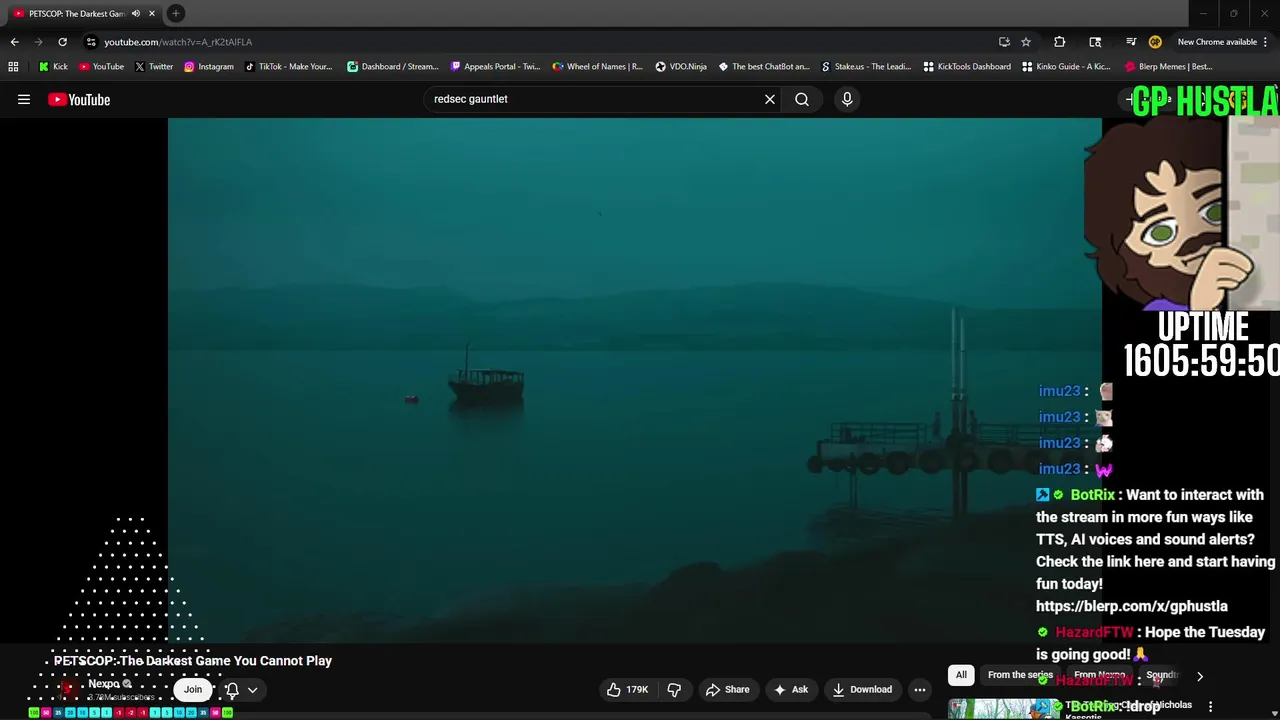The width and height of the screenshot is (1280, 720).
Task: Open the blerp.com/x/gphustla chat link
Action: pyautogui.click(x=1131, y=606)
